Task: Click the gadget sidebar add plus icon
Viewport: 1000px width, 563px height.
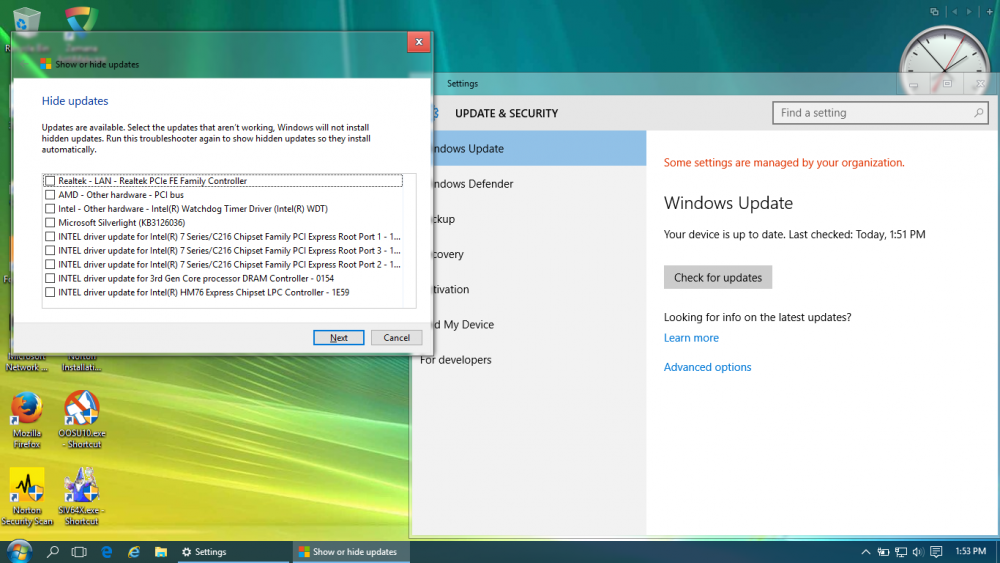Action: pos(990,11)
